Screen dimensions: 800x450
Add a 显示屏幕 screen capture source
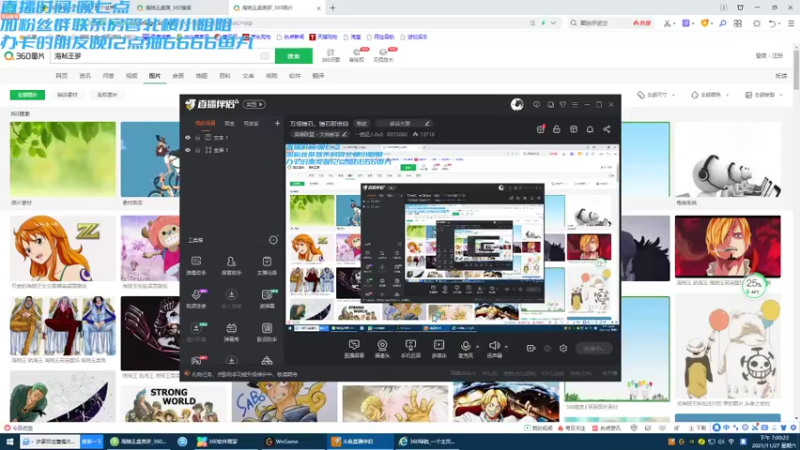[x=354, y=349]
